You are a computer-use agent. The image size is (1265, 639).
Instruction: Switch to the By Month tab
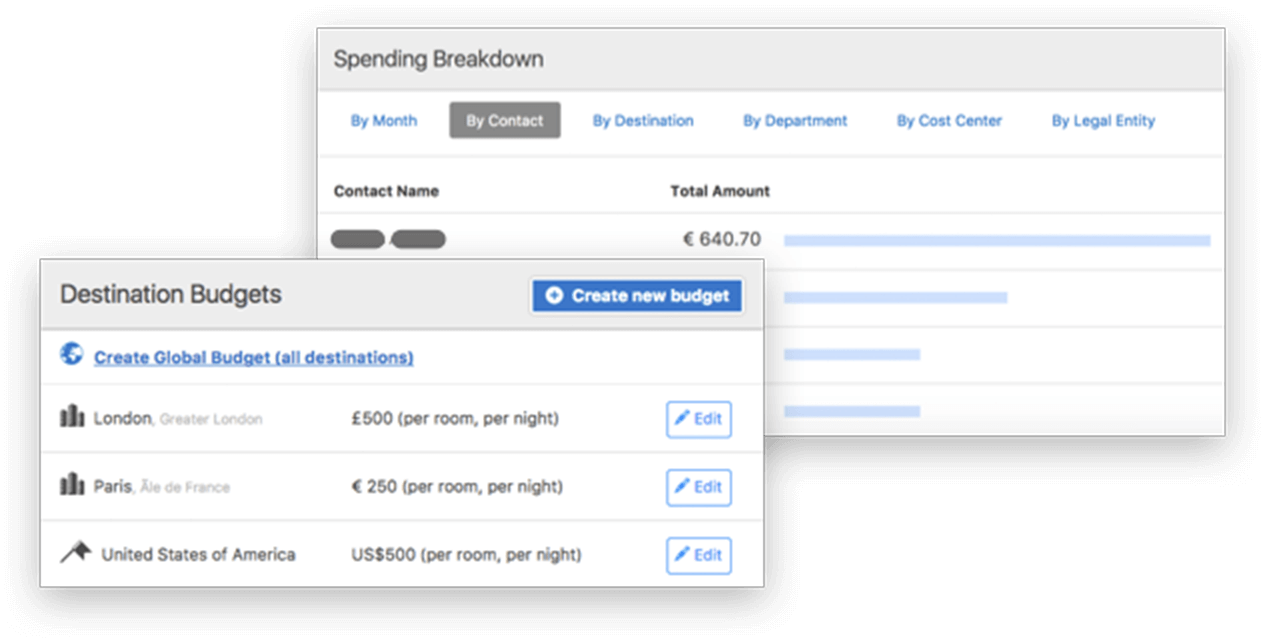(x=384, y=121)
